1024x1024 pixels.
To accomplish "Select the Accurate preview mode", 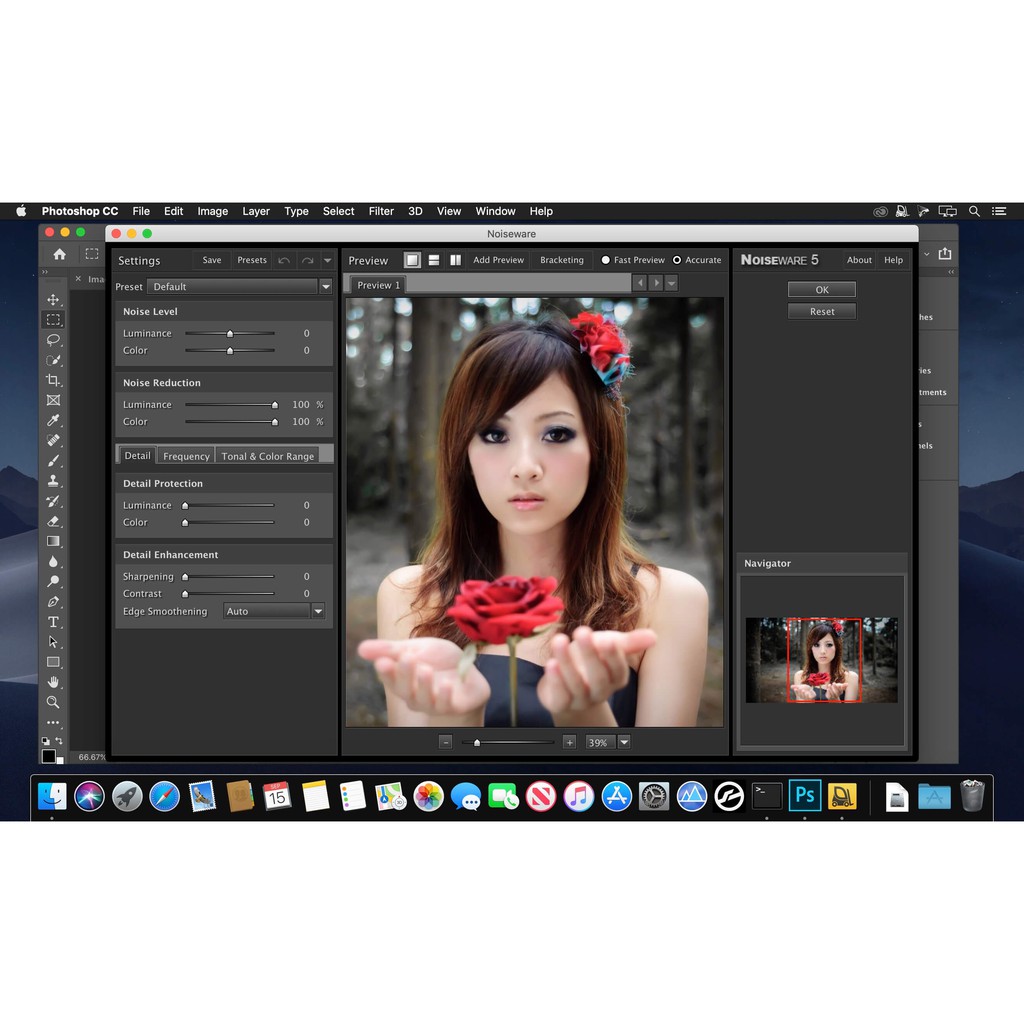I will (677, 259).
